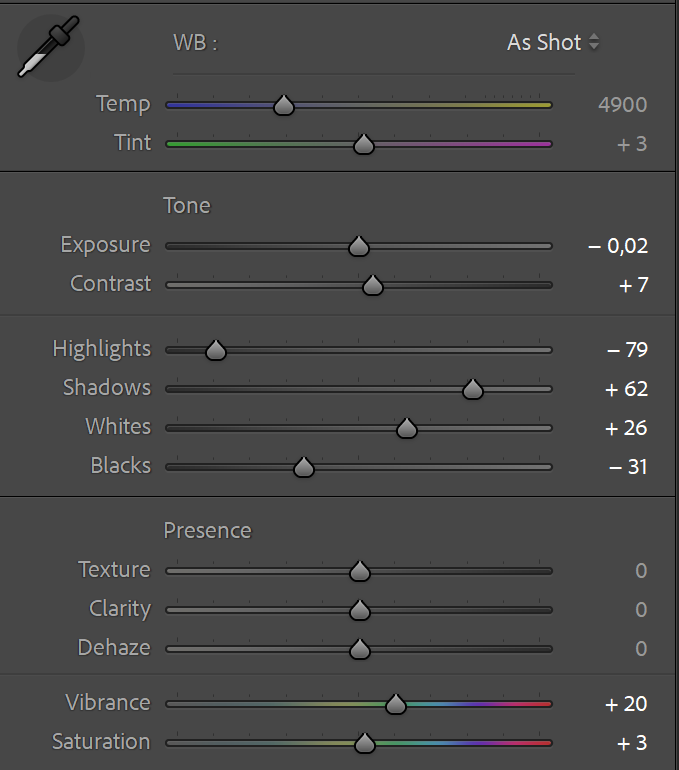
Task: Click the Exposure slider handle
Action: [358, 246]
